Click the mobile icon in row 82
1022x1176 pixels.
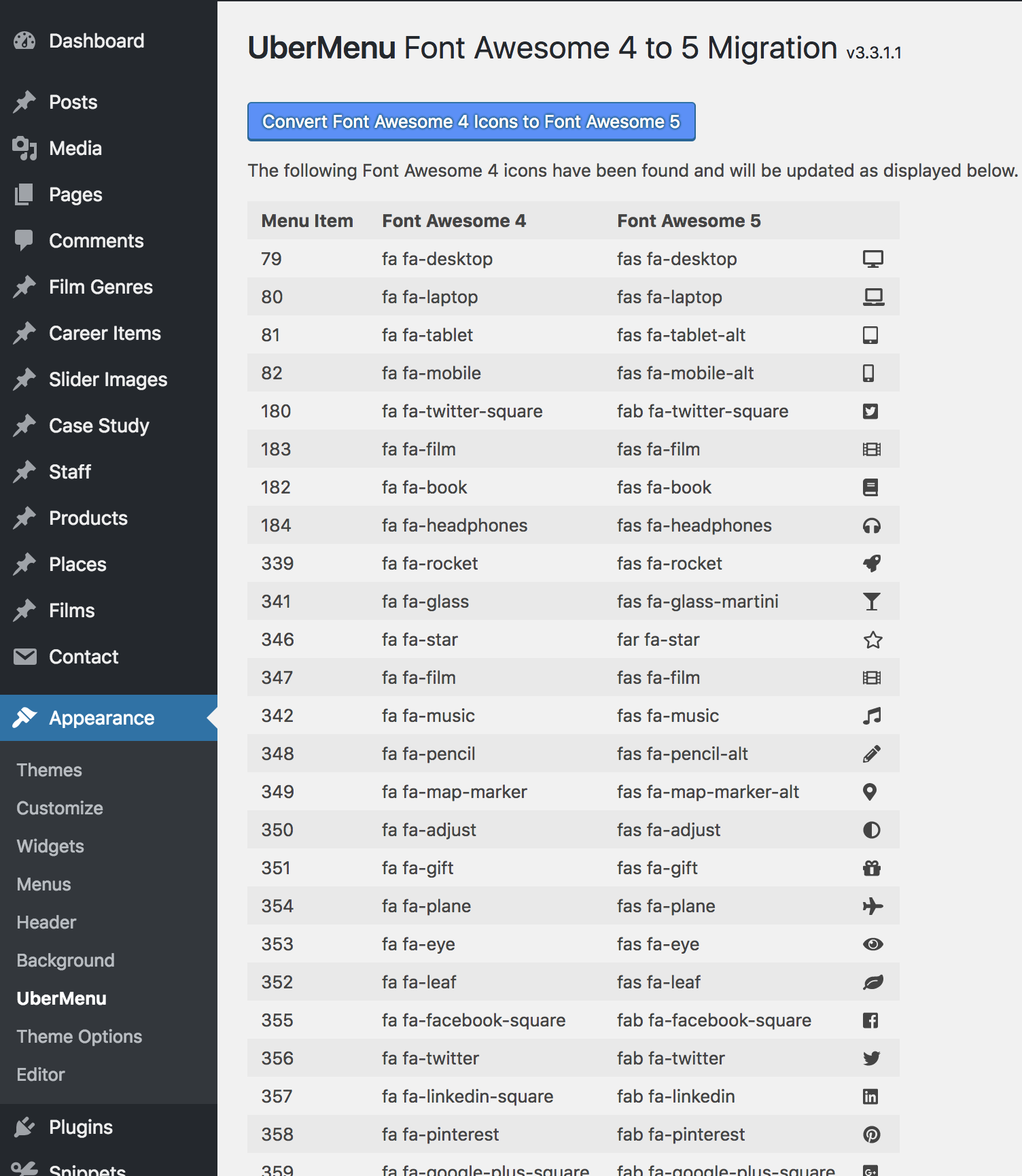868,373
